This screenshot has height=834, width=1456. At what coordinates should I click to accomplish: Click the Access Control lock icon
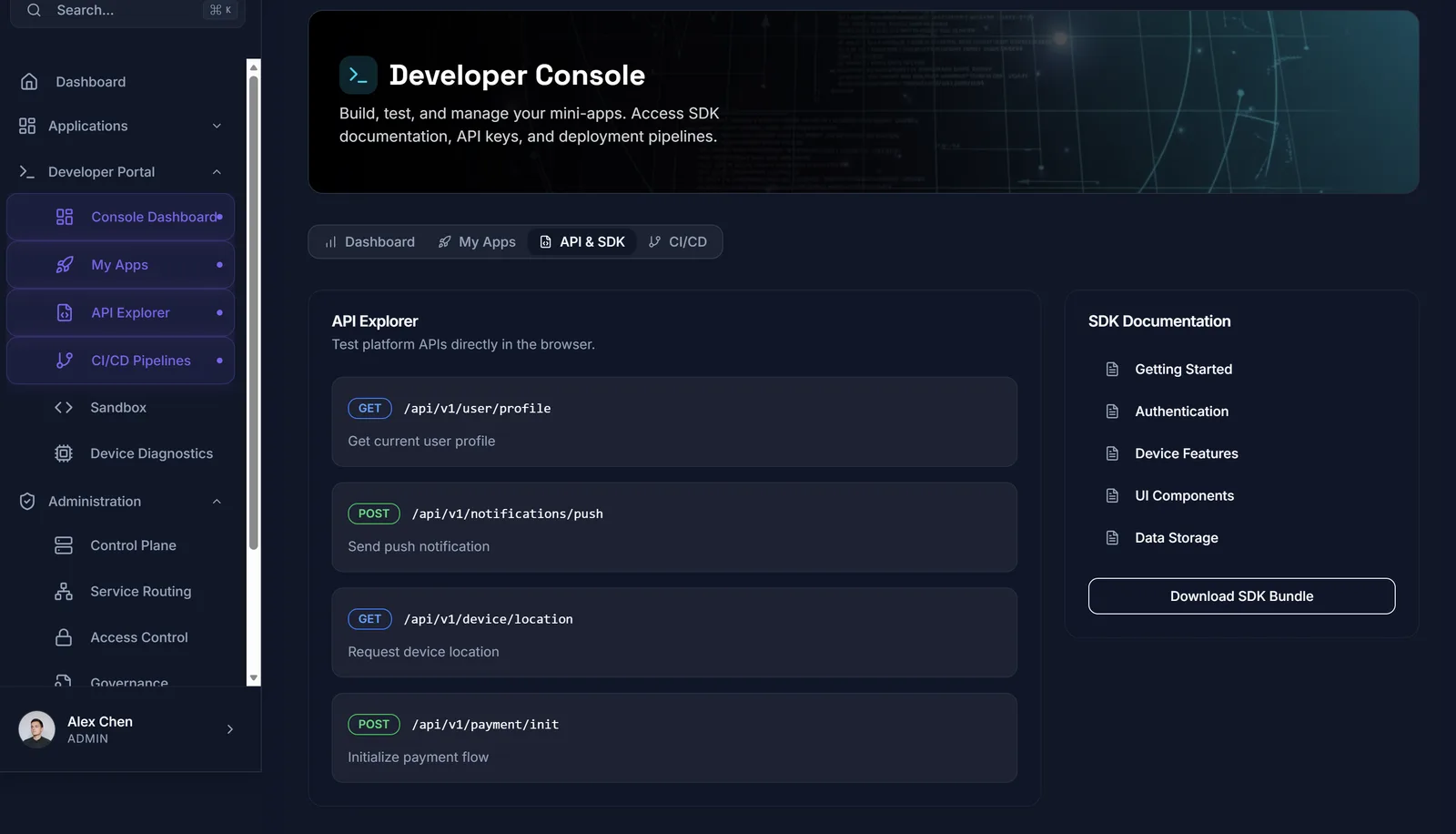pyautogui.click(x=64, y=637)
